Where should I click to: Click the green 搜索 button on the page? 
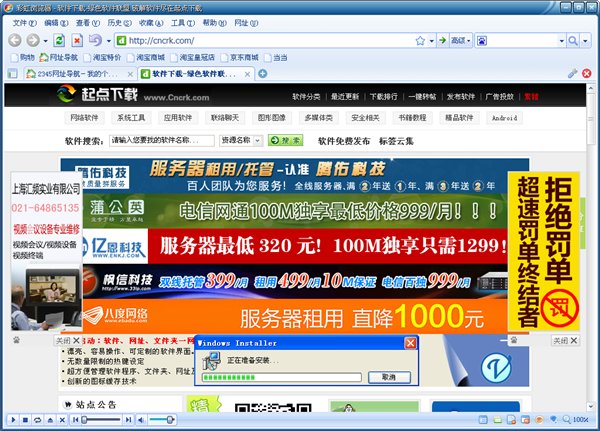285,140
